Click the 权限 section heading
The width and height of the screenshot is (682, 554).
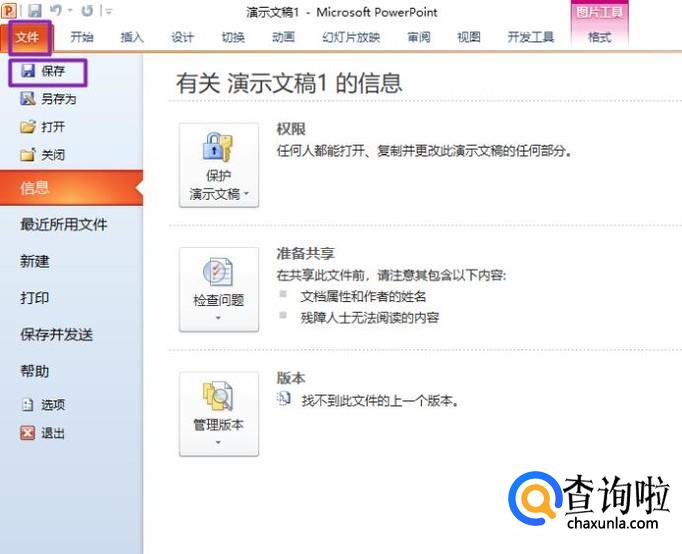(x=291, y=129)
